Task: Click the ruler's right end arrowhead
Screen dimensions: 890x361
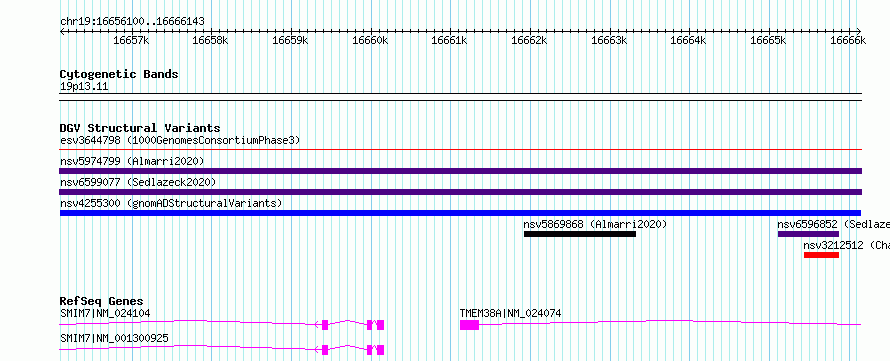Action: (859, 31)
